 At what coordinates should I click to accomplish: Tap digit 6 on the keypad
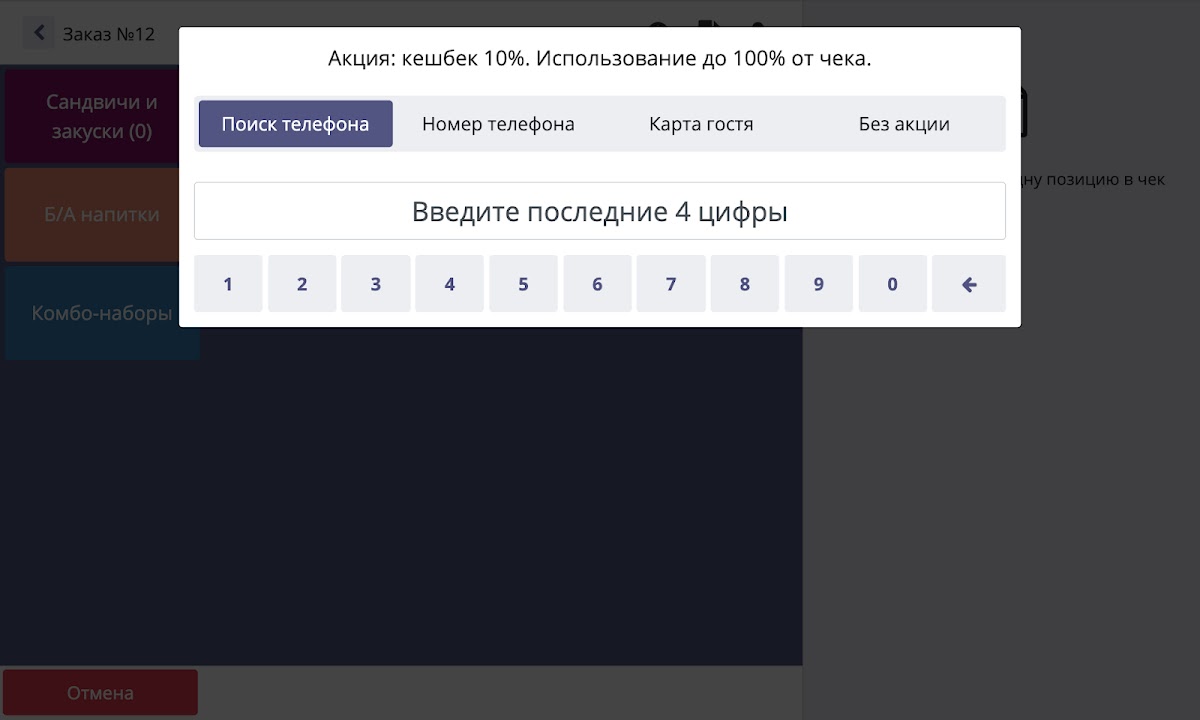coord(597,284)
